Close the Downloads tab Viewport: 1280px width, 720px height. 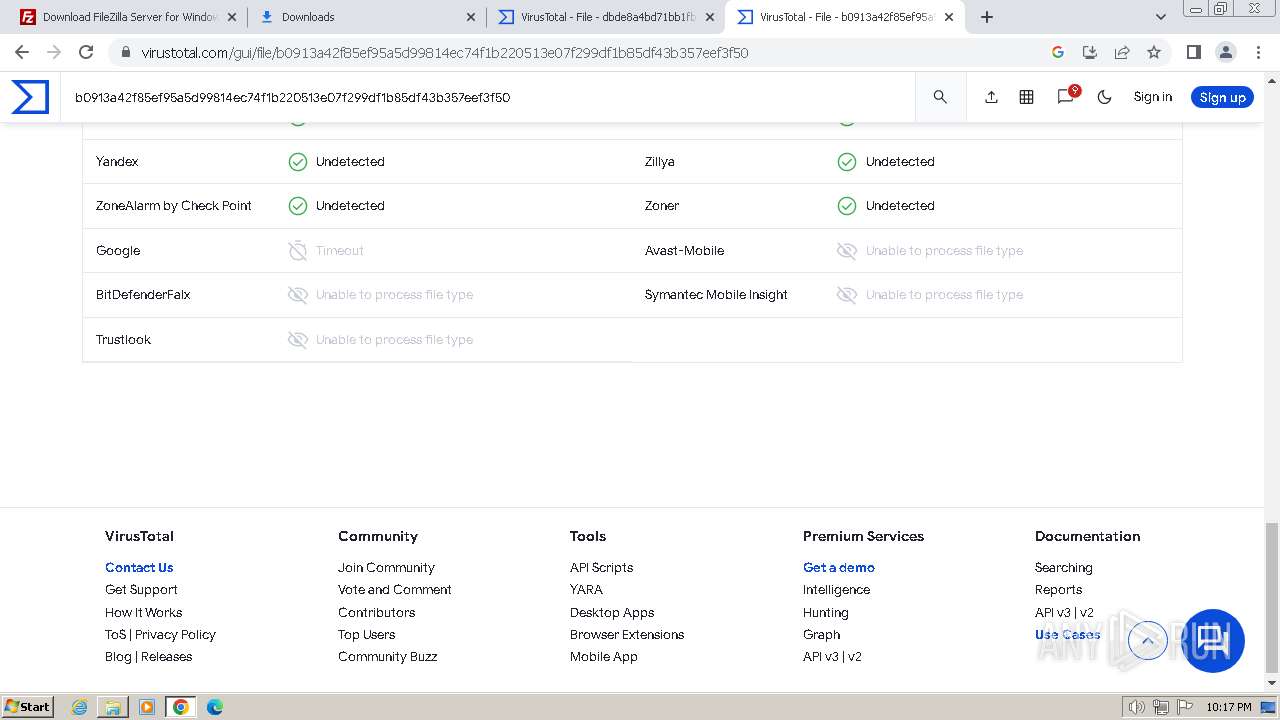471,17
